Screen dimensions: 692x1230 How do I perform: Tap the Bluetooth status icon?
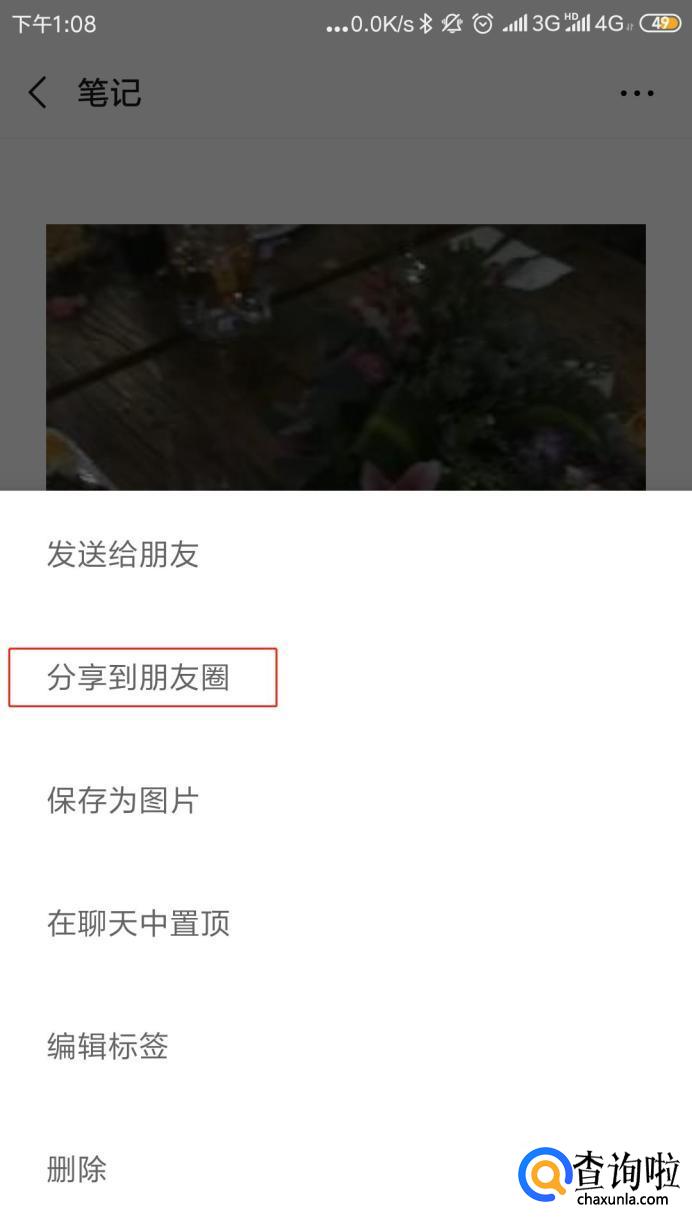[x=426, y=24]
